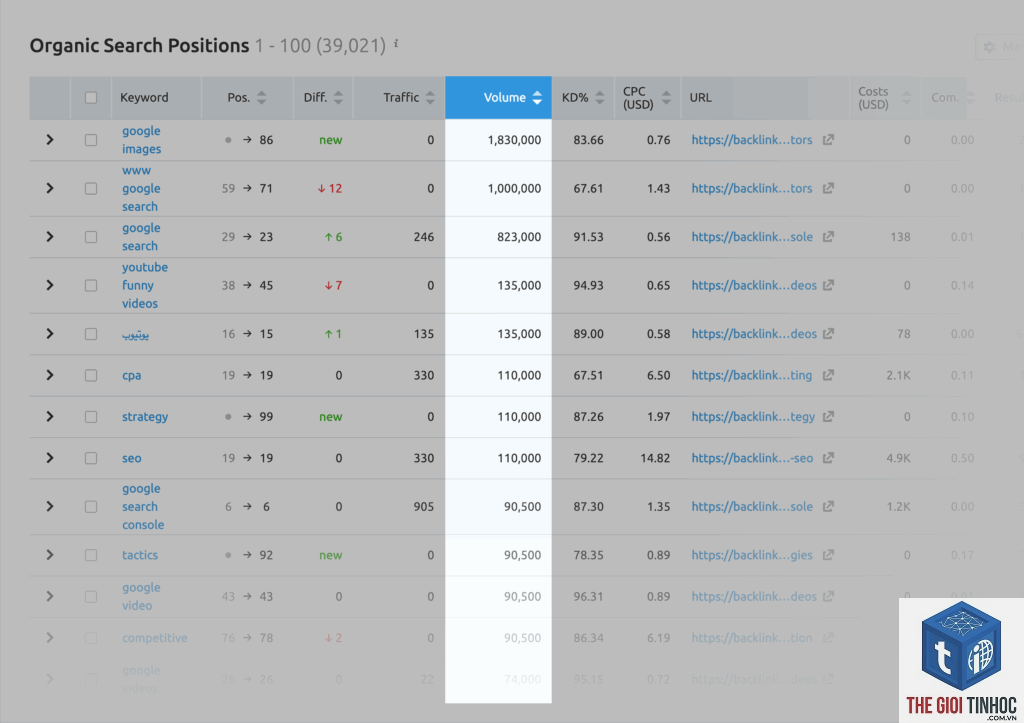The image size is (1024, 723).
Task: Select KD% value 94.93
Action: 588,285
